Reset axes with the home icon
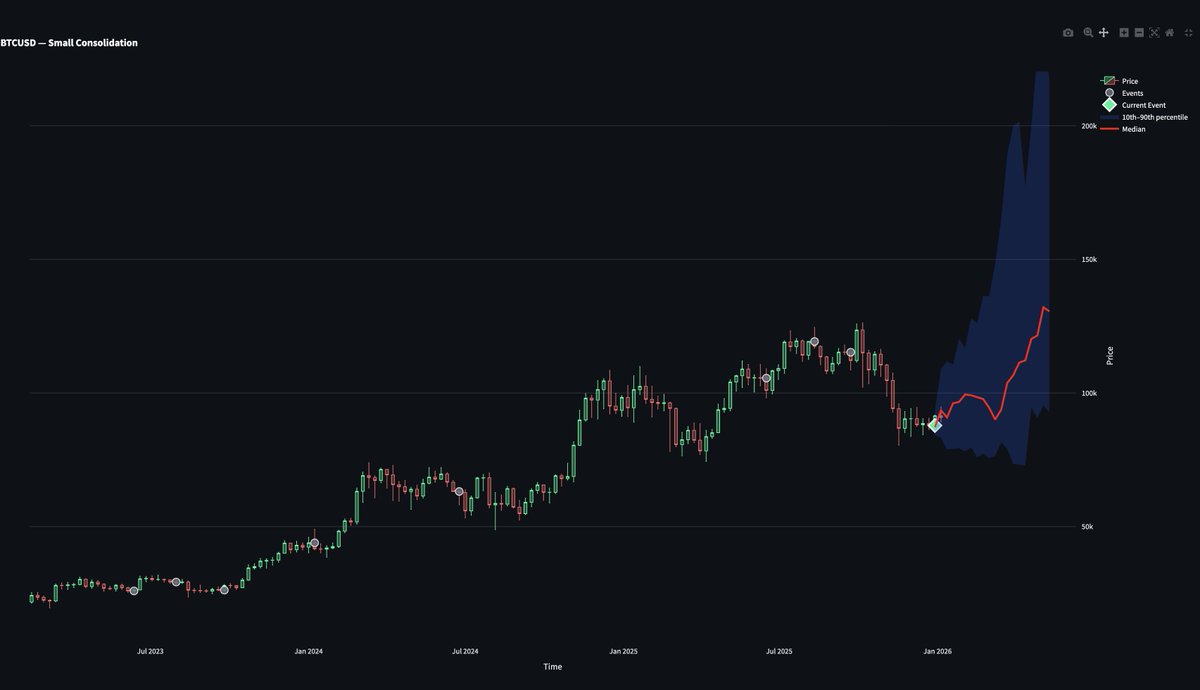 (1169, 33)
